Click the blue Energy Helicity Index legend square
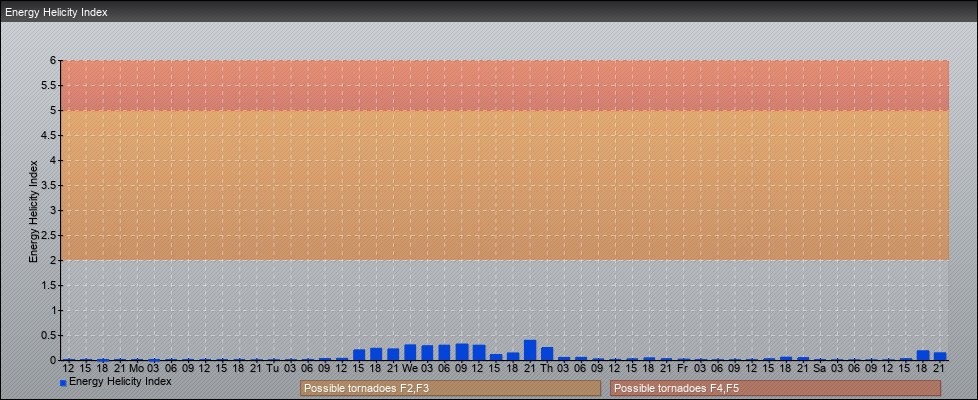978x400 pixels. 63,383
